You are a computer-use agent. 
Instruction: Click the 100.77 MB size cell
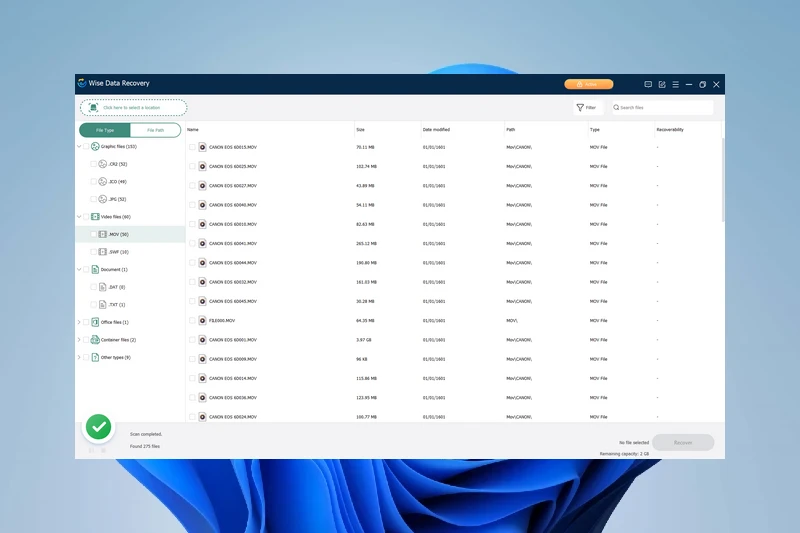(x=366, y=417)
